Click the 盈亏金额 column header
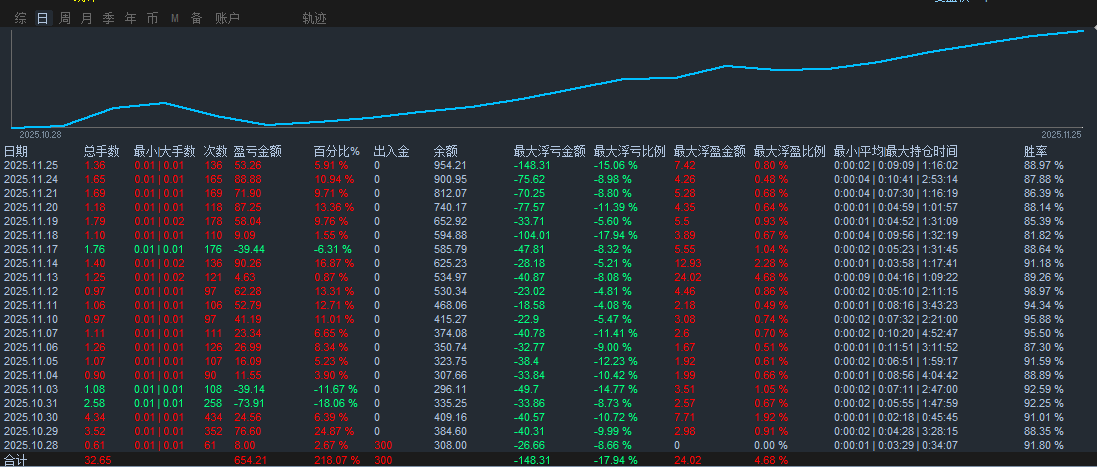The image size is (1097, 467). 257,151
